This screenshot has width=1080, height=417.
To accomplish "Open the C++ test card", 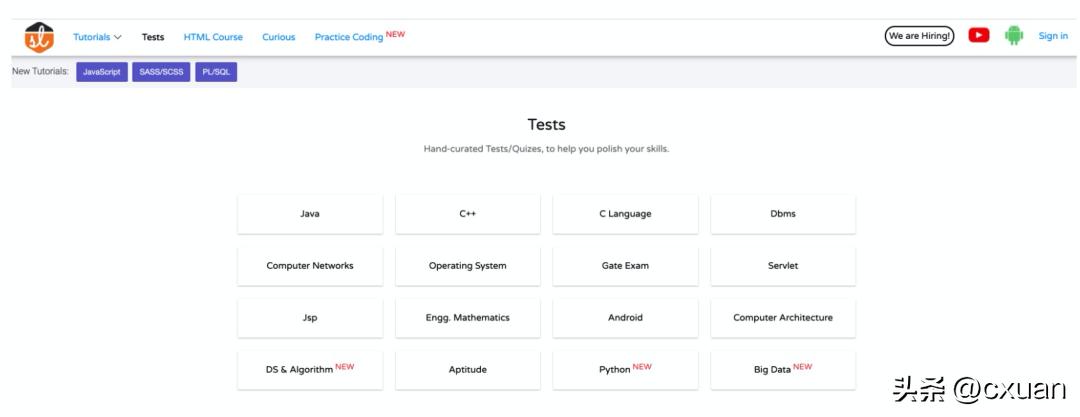I will [x=468, y=214].
